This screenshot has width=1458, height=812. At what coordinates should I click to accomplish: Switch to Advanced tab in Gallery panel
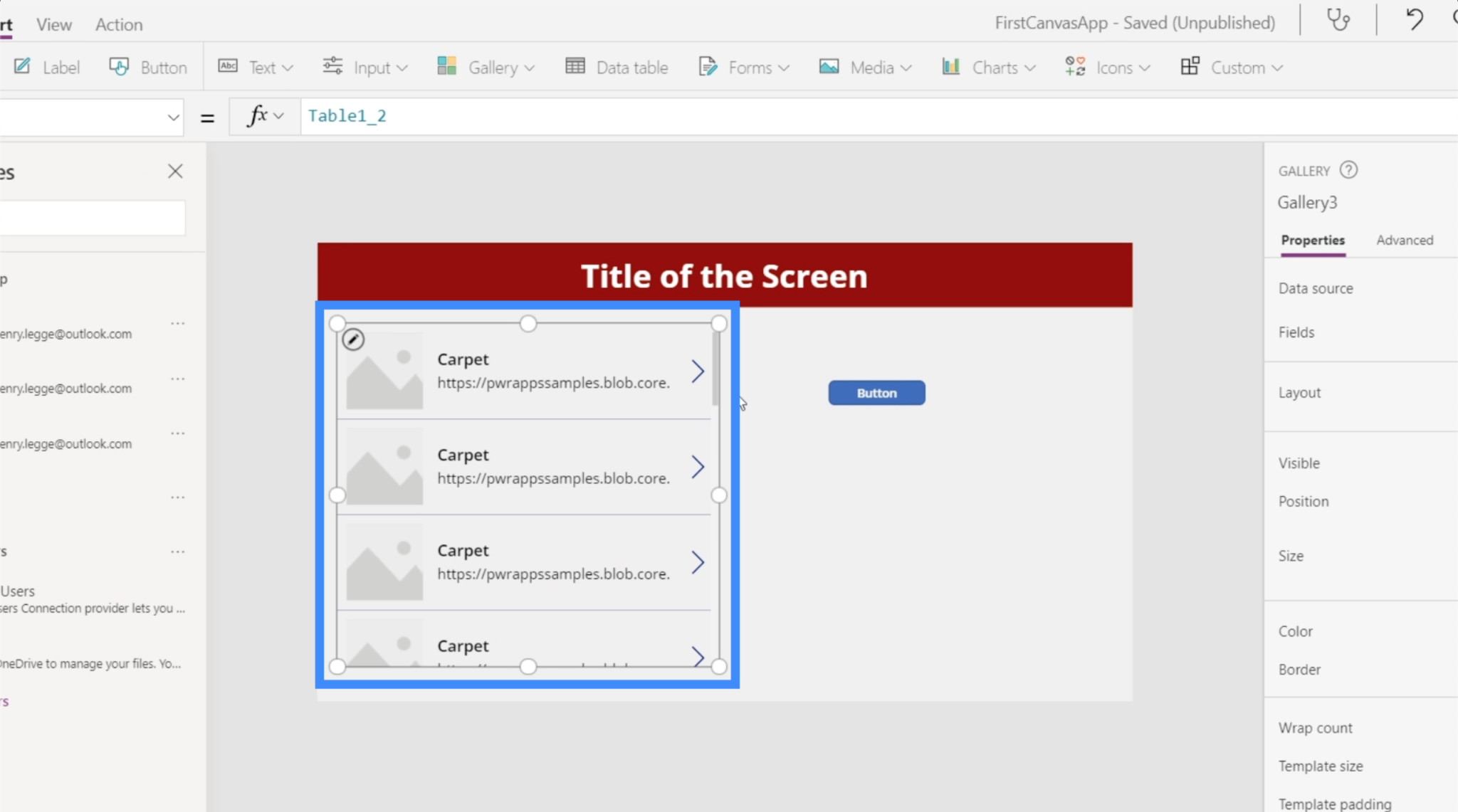click(1404, 240)
